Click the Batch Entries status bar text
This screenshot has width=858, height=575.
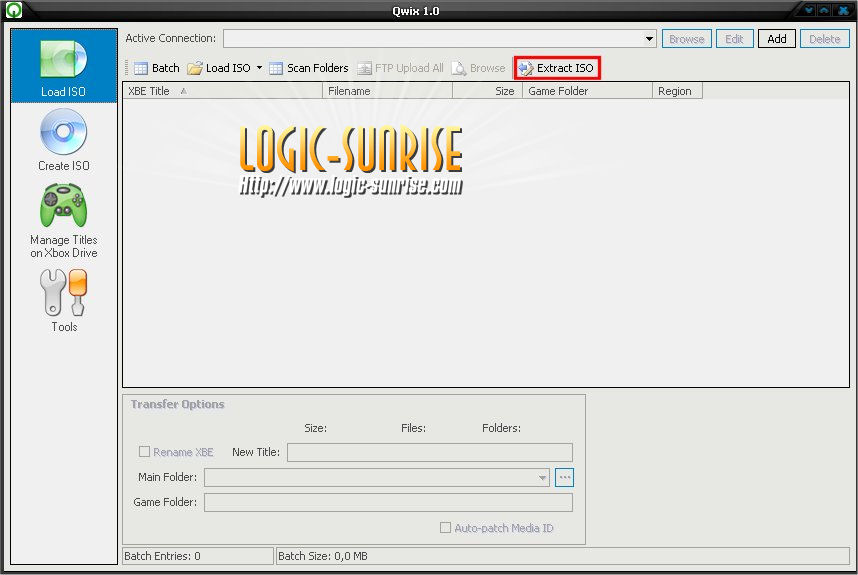(163, 556)
